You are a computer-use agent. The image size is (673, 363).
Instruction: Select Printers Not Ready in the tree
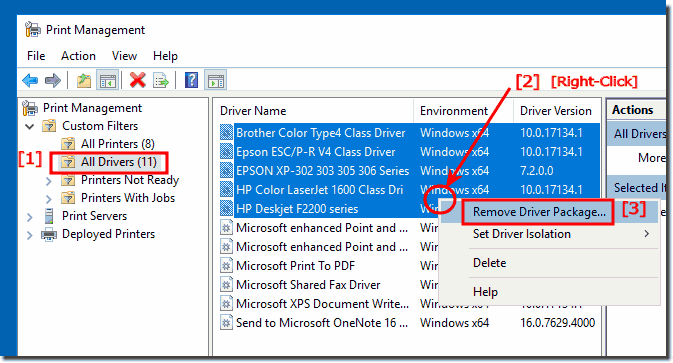pos(130,180)
